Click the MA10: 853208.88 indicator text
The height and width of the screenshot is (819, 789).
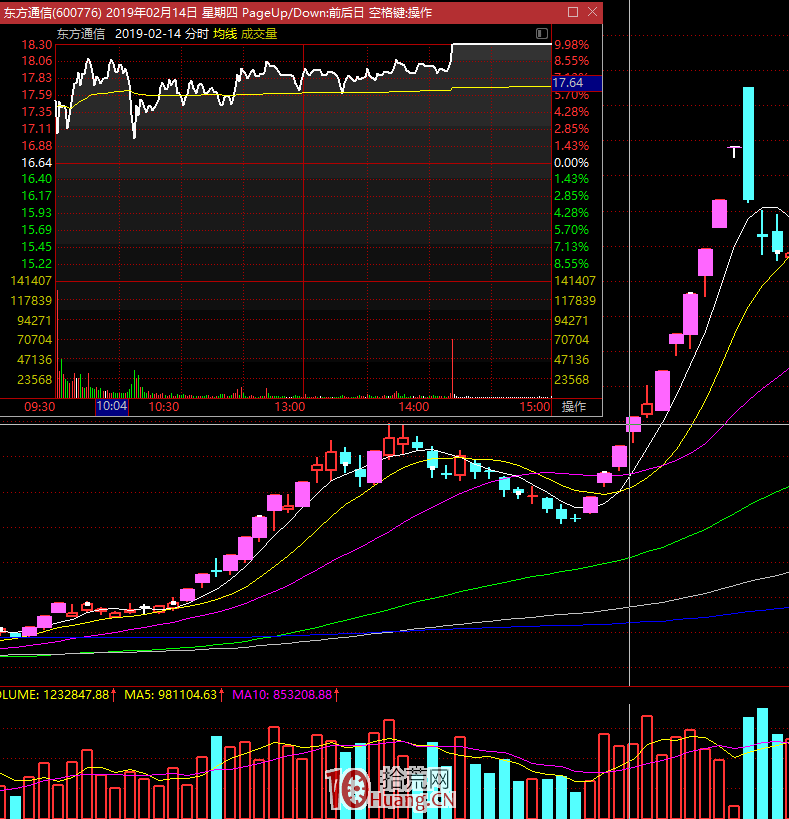coord(284,695)
